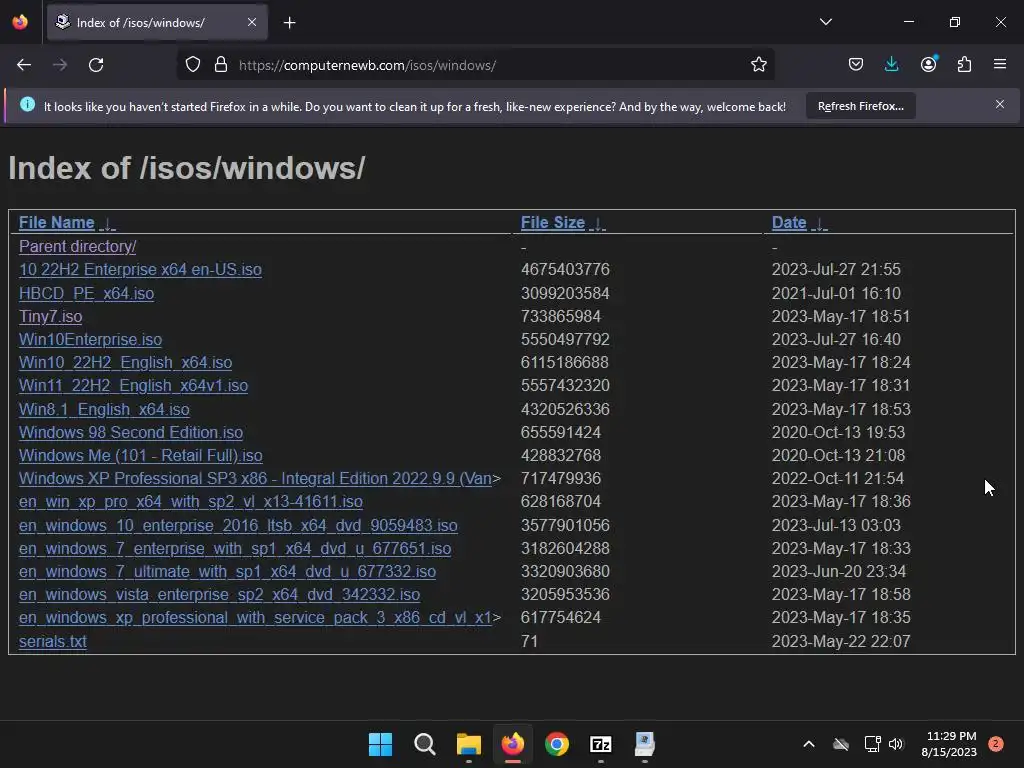The image size is (1024, 768).
Task: Dismiss the Firefox refresh notification bar
Action: [1000, 104]
